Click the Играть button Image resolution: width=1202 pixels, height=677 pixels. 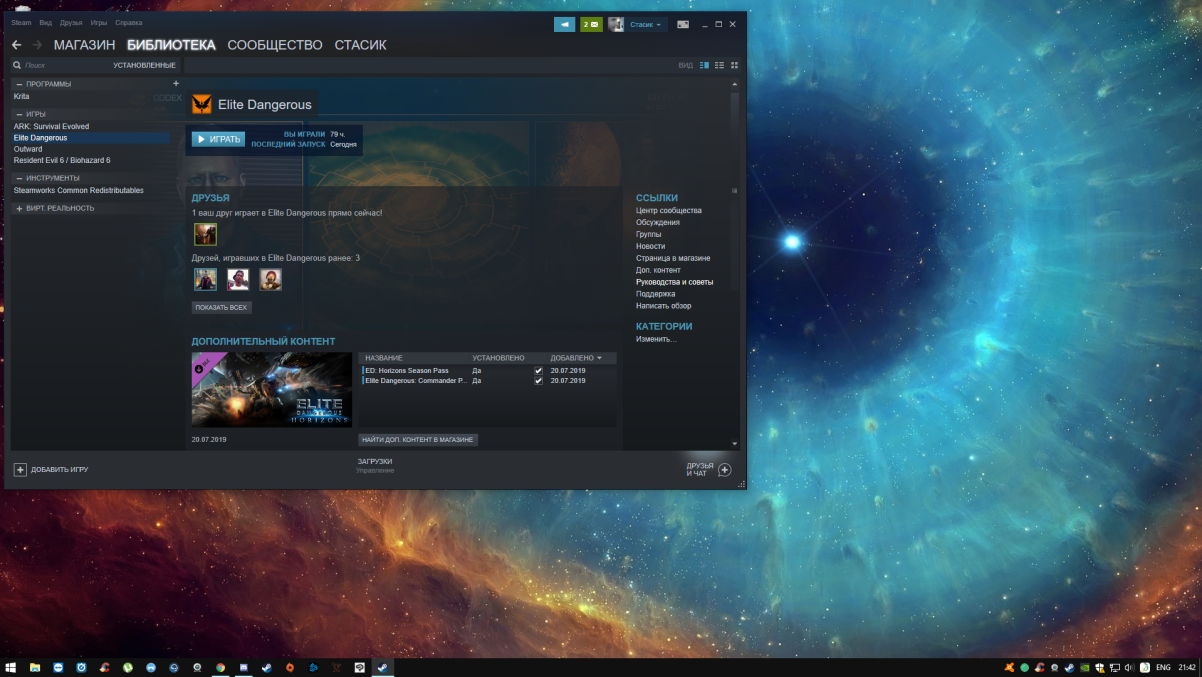click(218, 139)
